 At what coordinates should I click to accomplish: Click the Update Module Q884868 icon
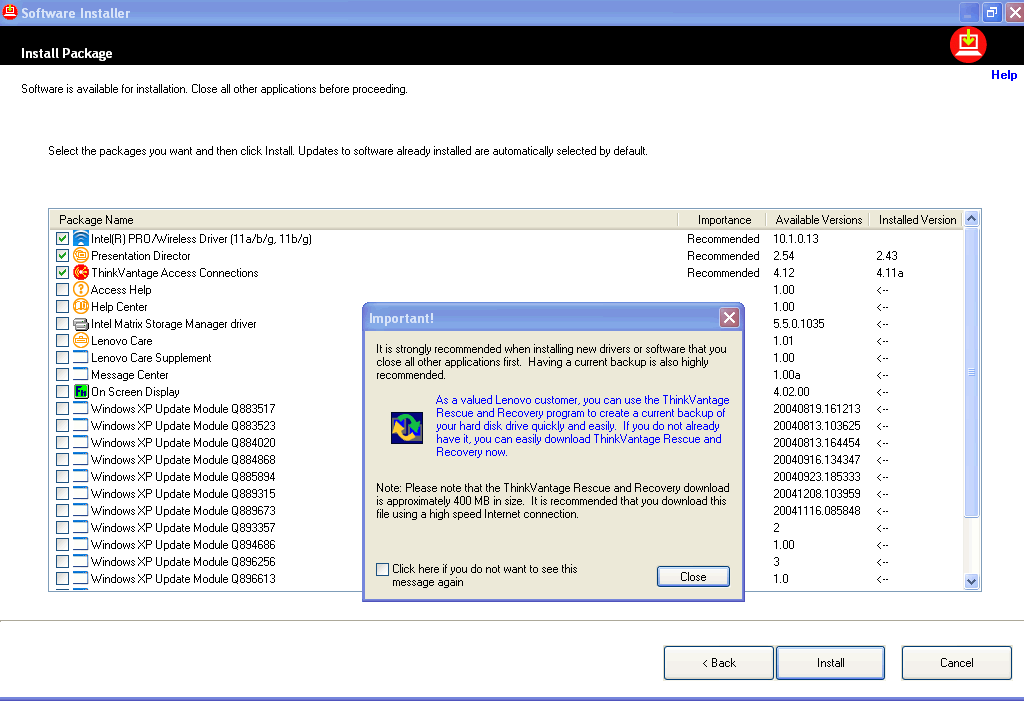click(x=80, y=459)
